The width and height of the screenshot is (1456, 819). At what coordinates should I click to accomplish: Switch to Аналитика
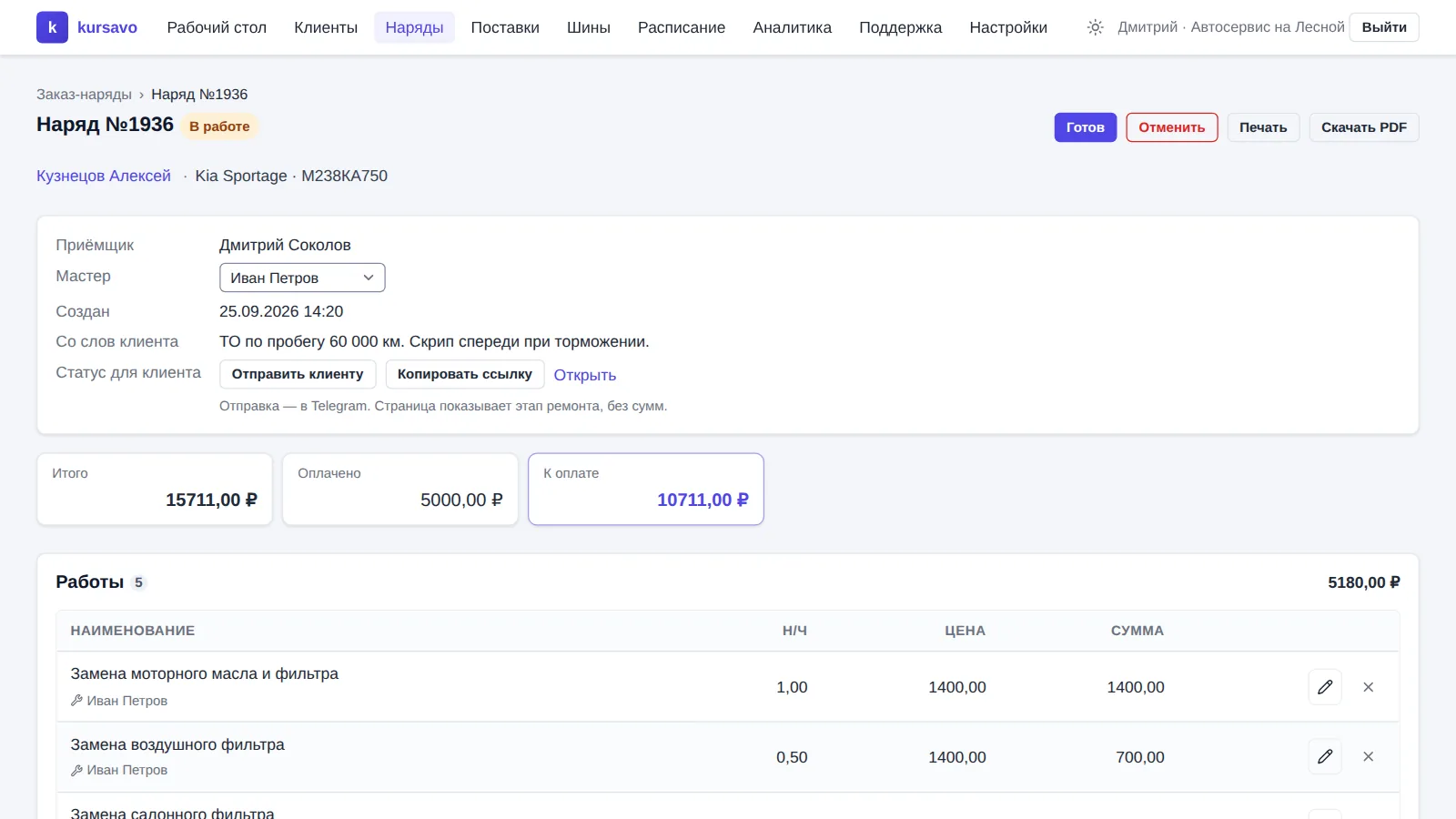[x=793, y=27]
